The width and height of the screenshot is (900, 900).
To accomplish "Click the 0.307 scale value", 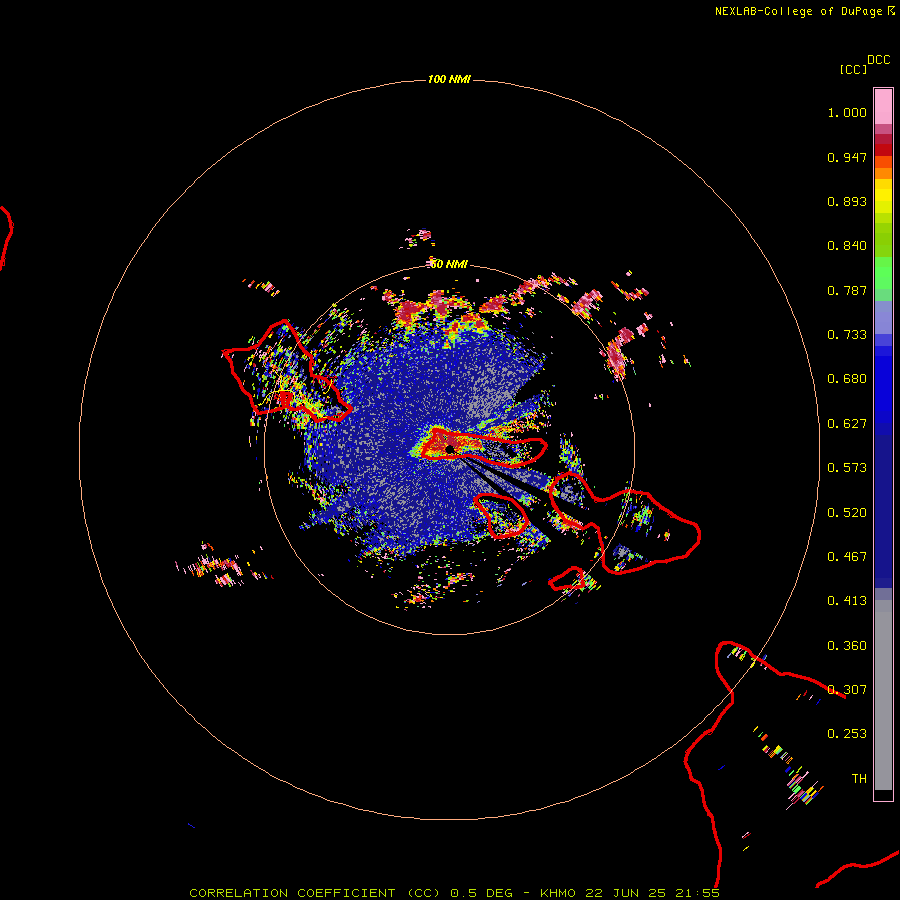I will pyautogui.click(x=847, y=690).
